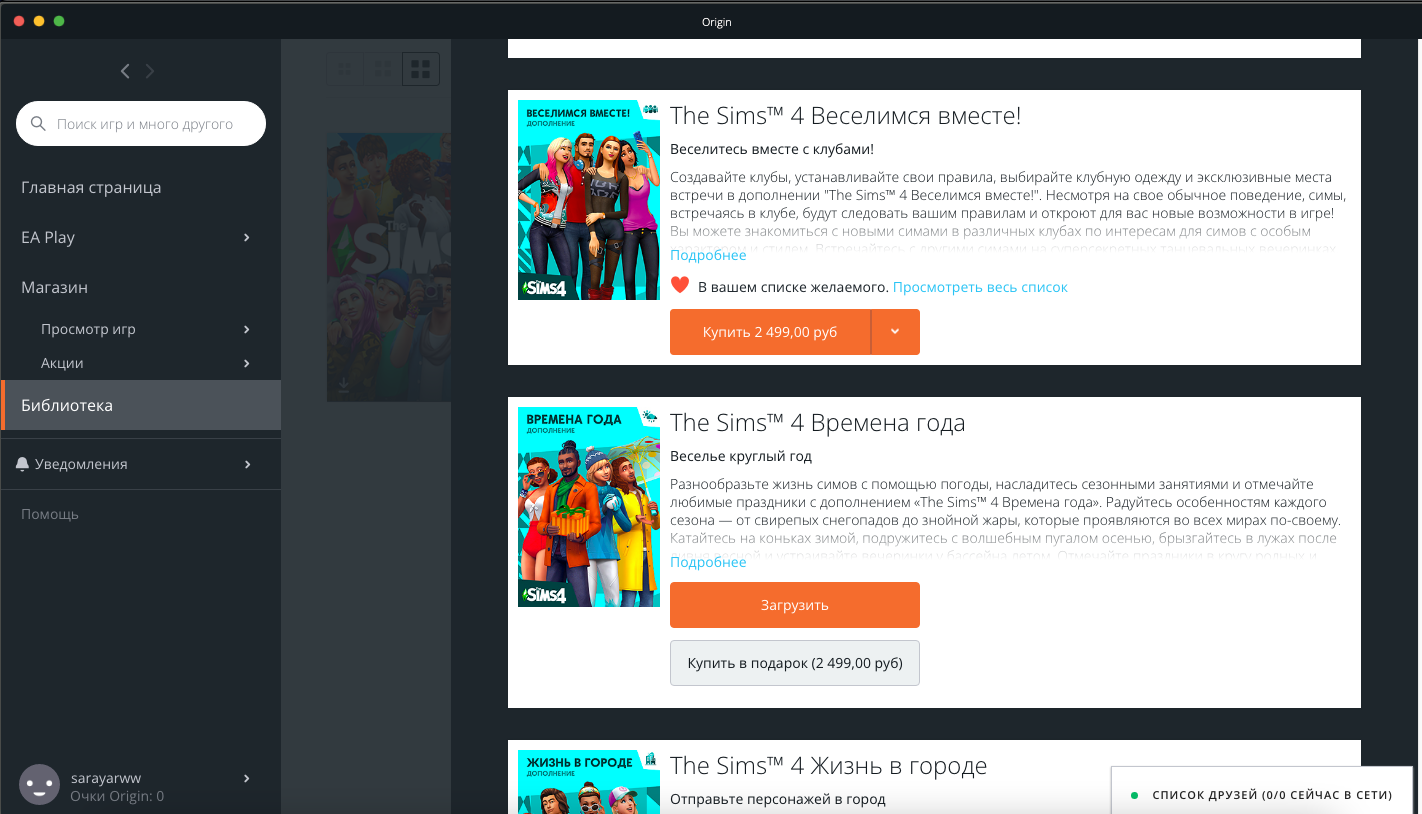Select the small grid view icon
The height and width of the screenshot is (814, 1422).
[x=344, y=68]
